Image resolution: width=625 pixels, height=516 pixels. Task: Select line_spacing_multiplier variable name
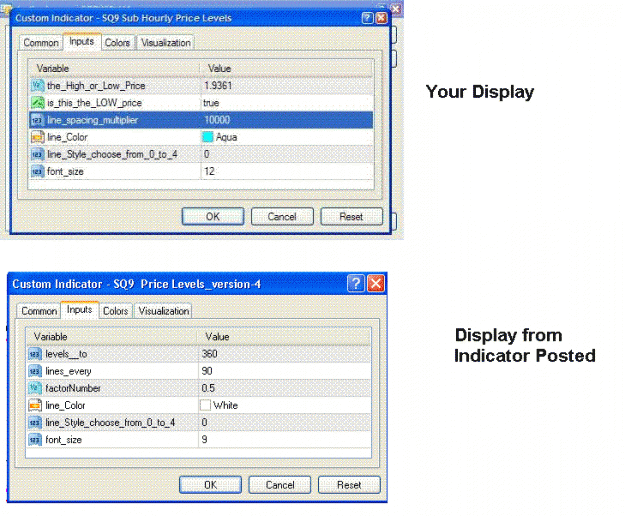click(x=92, y=120)
